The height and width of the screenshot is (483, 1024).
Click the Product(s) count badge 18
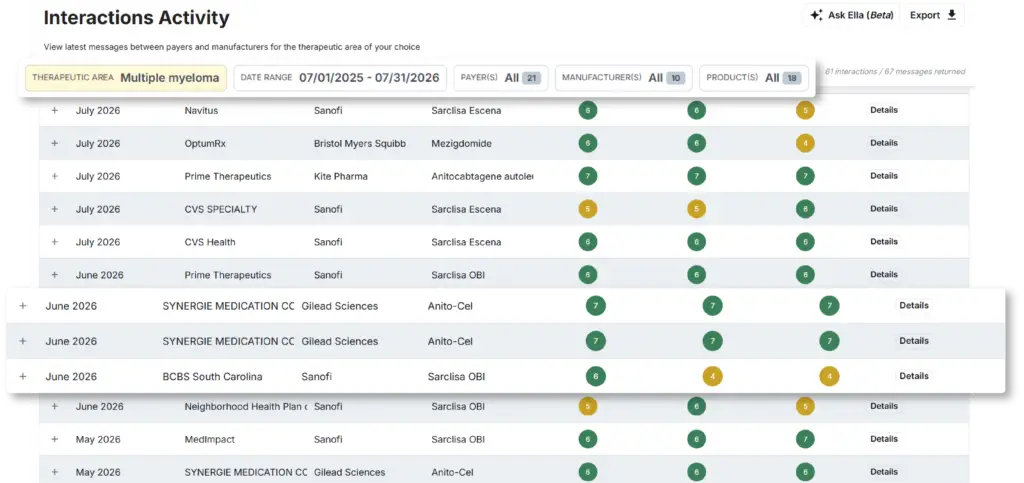tap(792, 78)
